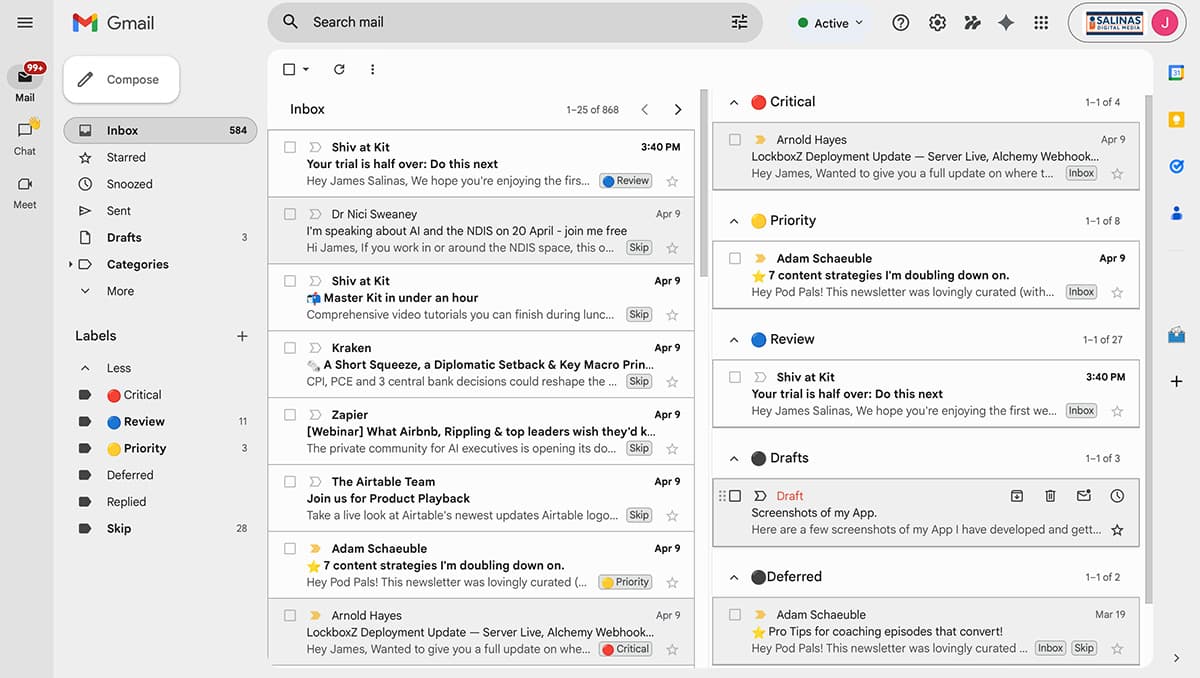Hide the side panel arrow
Screen dimensions: 1200x678
point(1176,658)
